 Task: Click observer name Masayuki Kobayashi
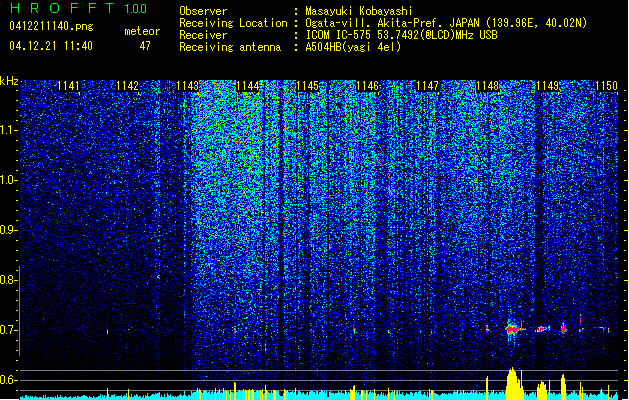[x=358, y=11]
